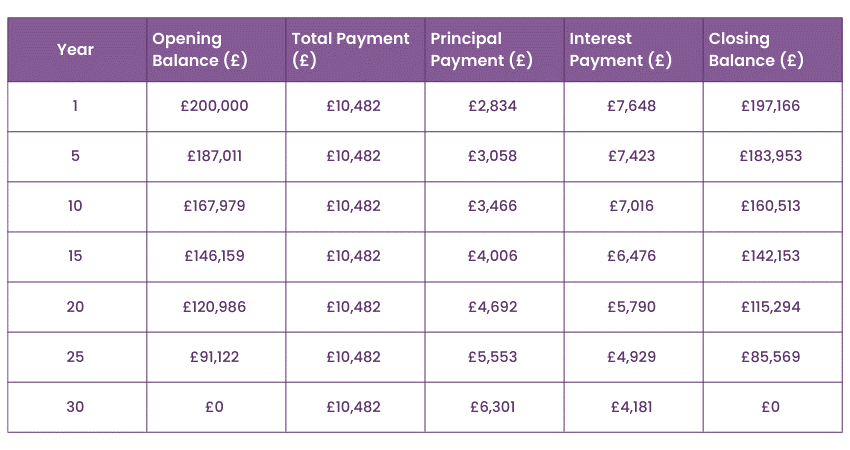Click the £167,979 opening balance cell
The image size is (850, 450).
pos(215,206)
